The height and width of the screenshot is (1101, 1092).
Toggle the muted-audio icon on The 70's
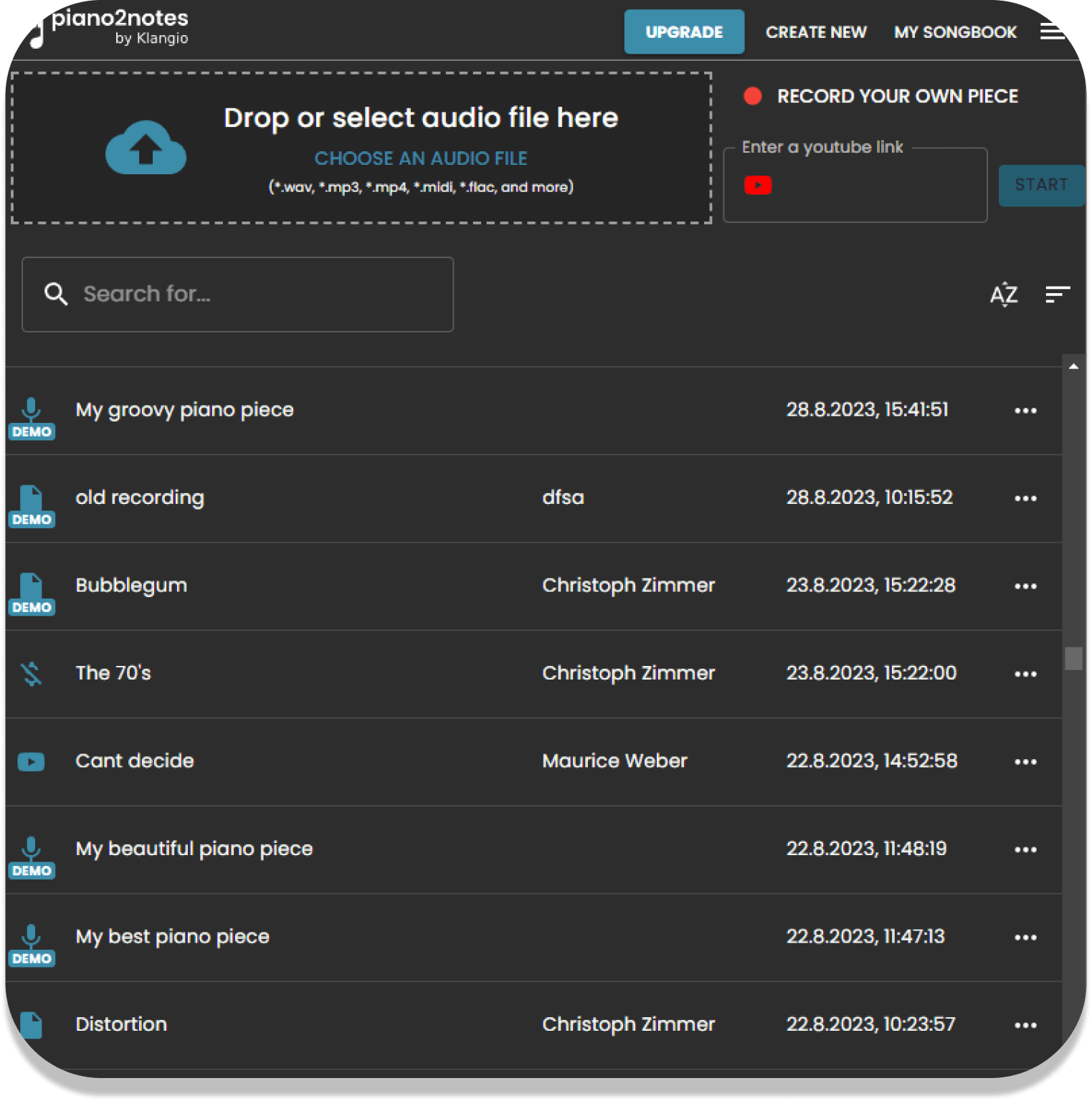click(x=32, y=672)
